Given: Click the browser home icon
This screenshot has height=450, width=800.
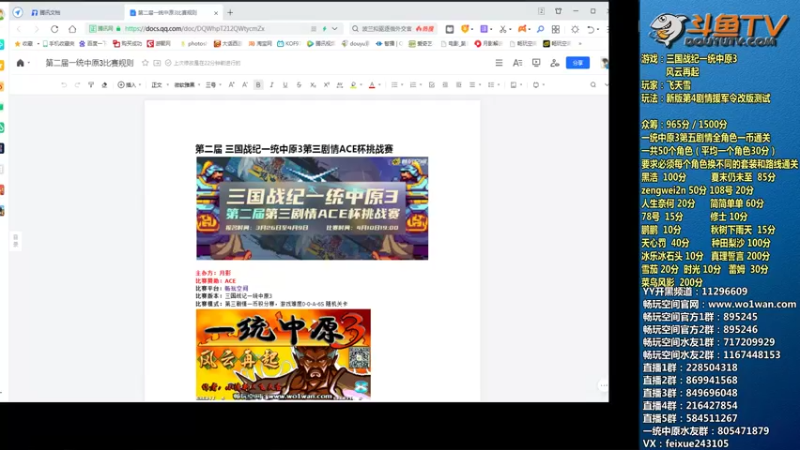Looking at the screenshot, I should 72,29.
